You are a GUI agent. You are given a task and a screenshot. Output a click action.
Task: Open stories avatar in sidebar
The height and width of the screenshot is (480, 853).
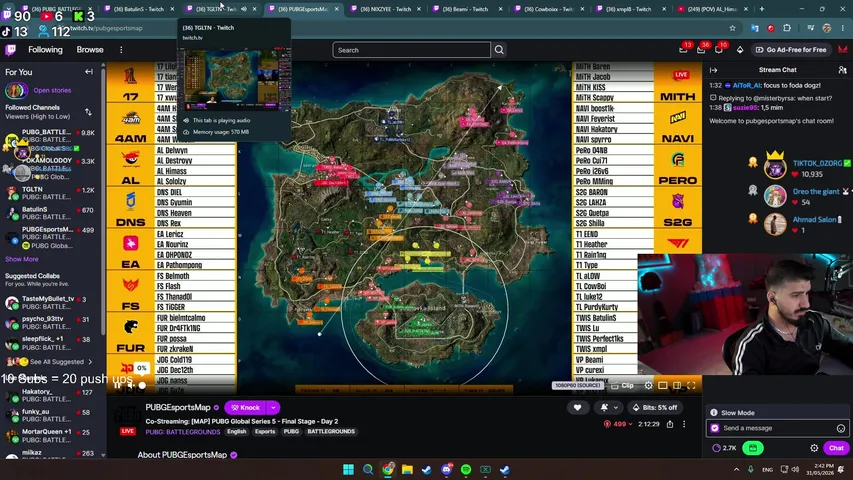tap(16, 90)
